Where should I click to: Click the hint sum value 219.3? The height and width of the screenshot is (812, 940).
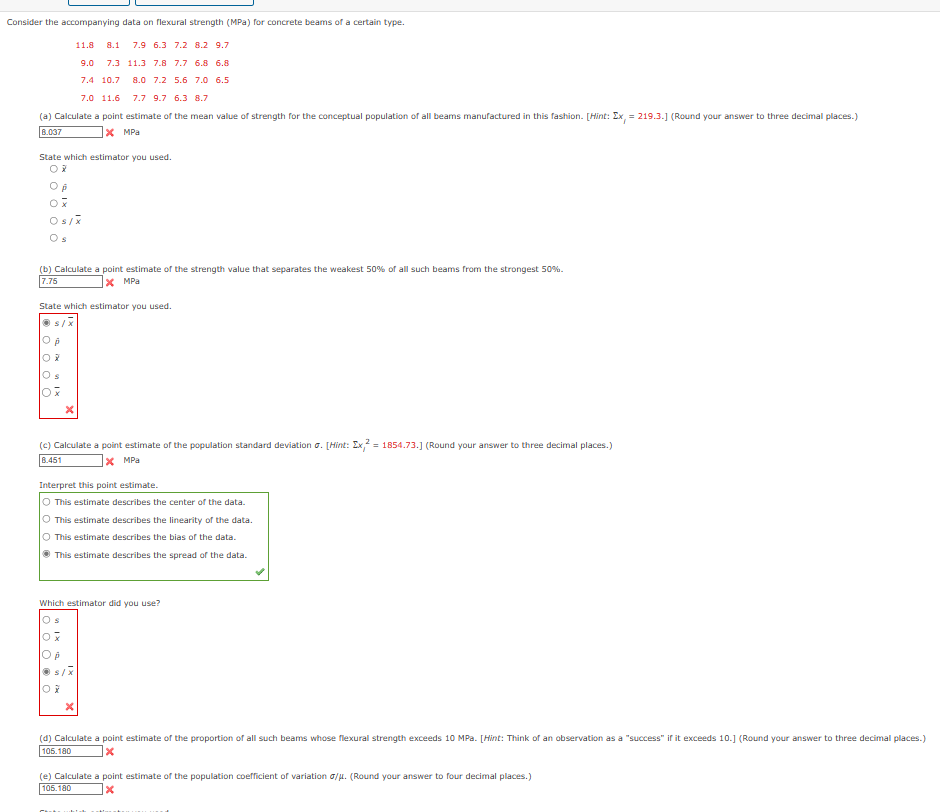tap(651, 116)
